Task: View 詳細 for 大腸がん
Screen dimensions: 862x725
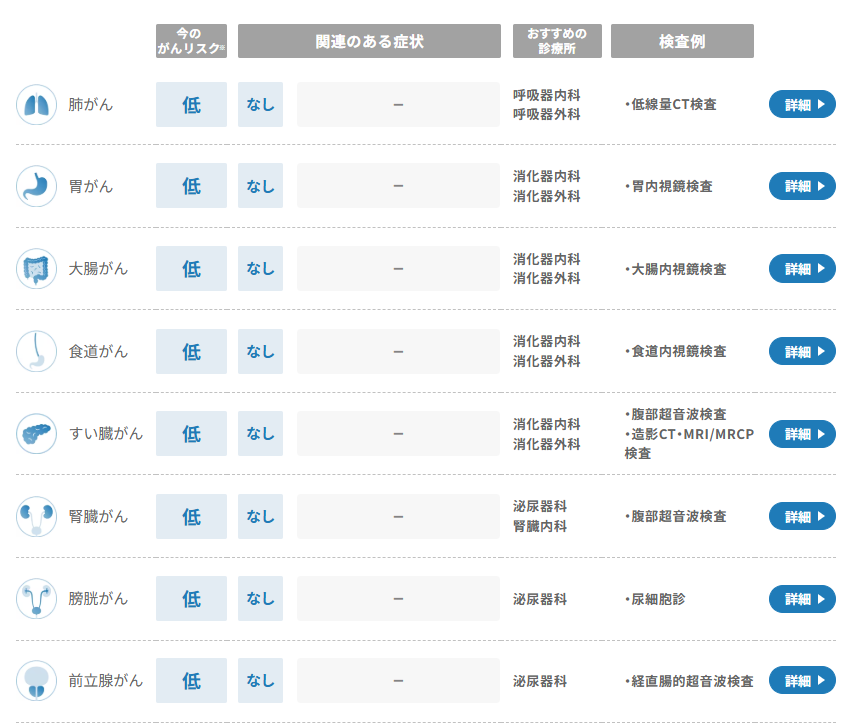Action: pos(802,269)
